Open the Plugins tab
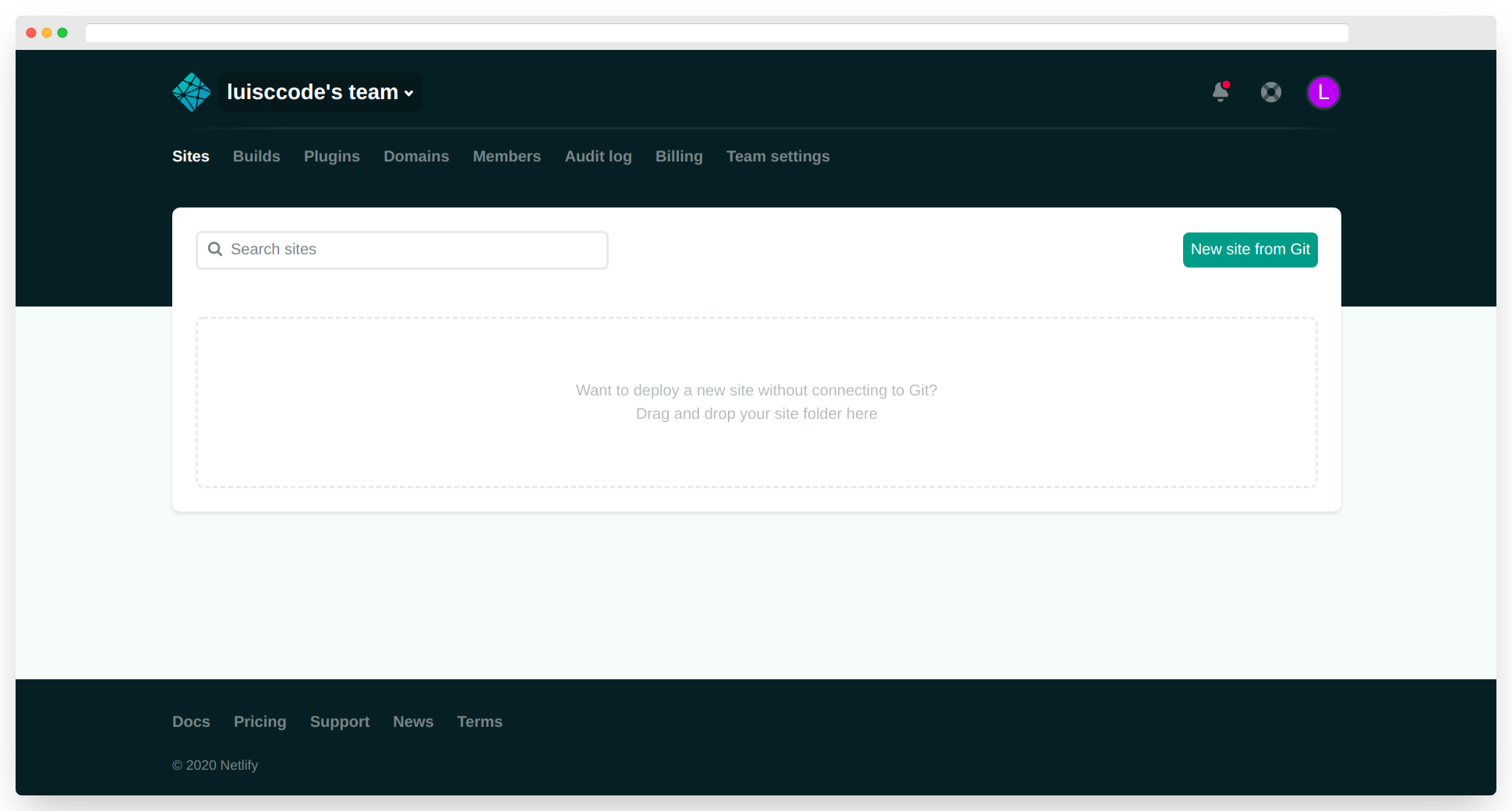 pyautogui.click(x=332, y=156)
